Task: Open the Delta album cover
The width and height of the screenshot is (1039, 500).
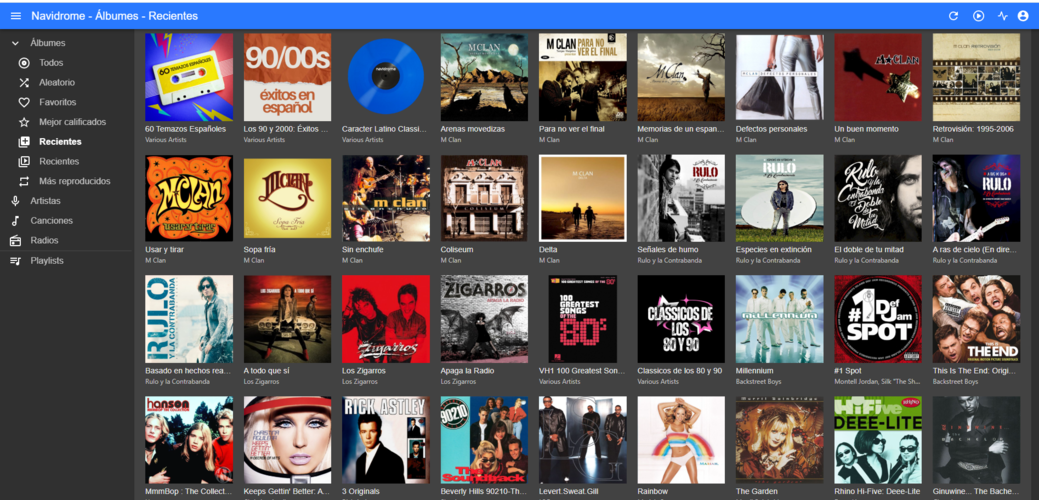Action: 582,198
